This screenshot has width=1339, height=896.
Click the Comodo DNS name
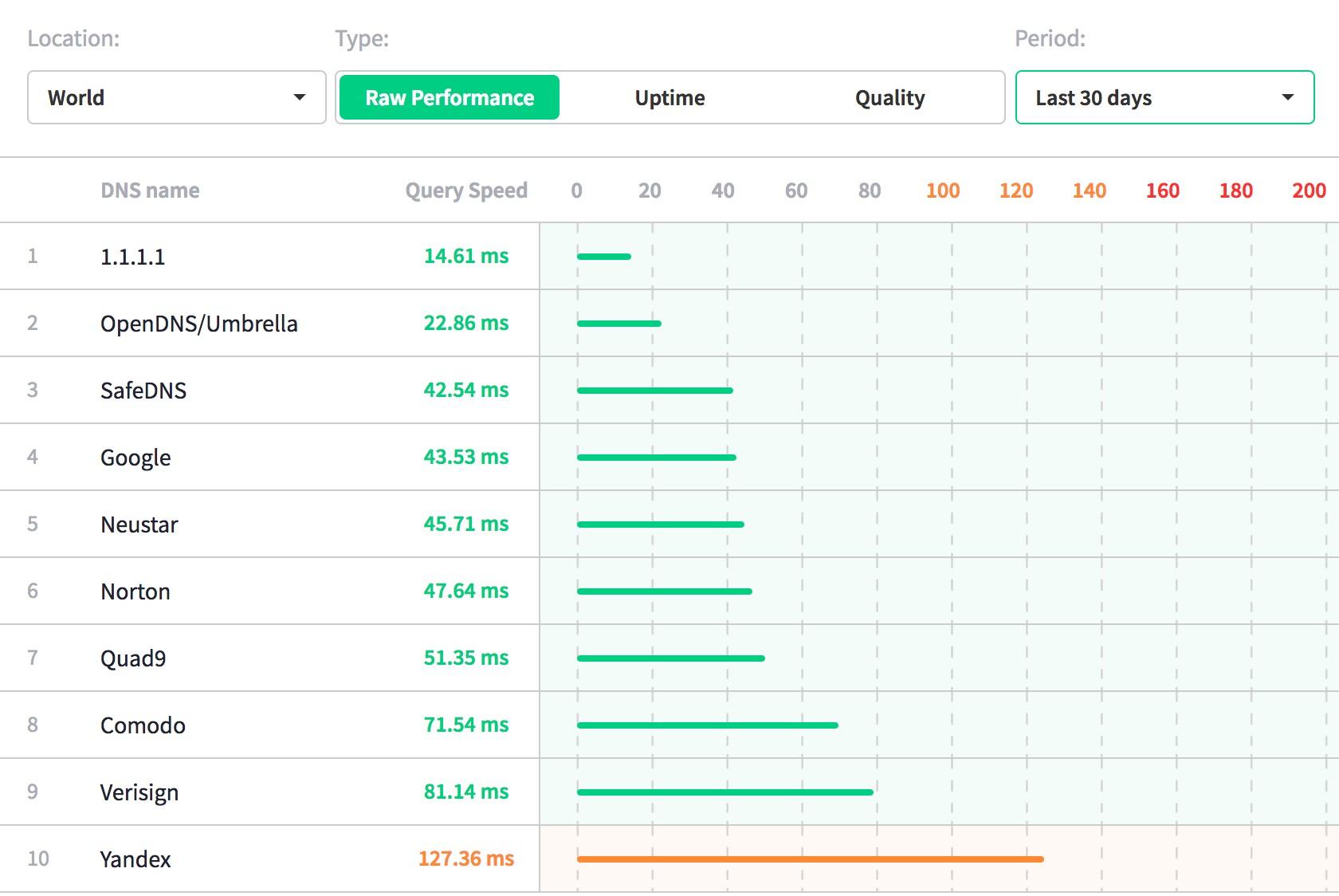point(143,725)
